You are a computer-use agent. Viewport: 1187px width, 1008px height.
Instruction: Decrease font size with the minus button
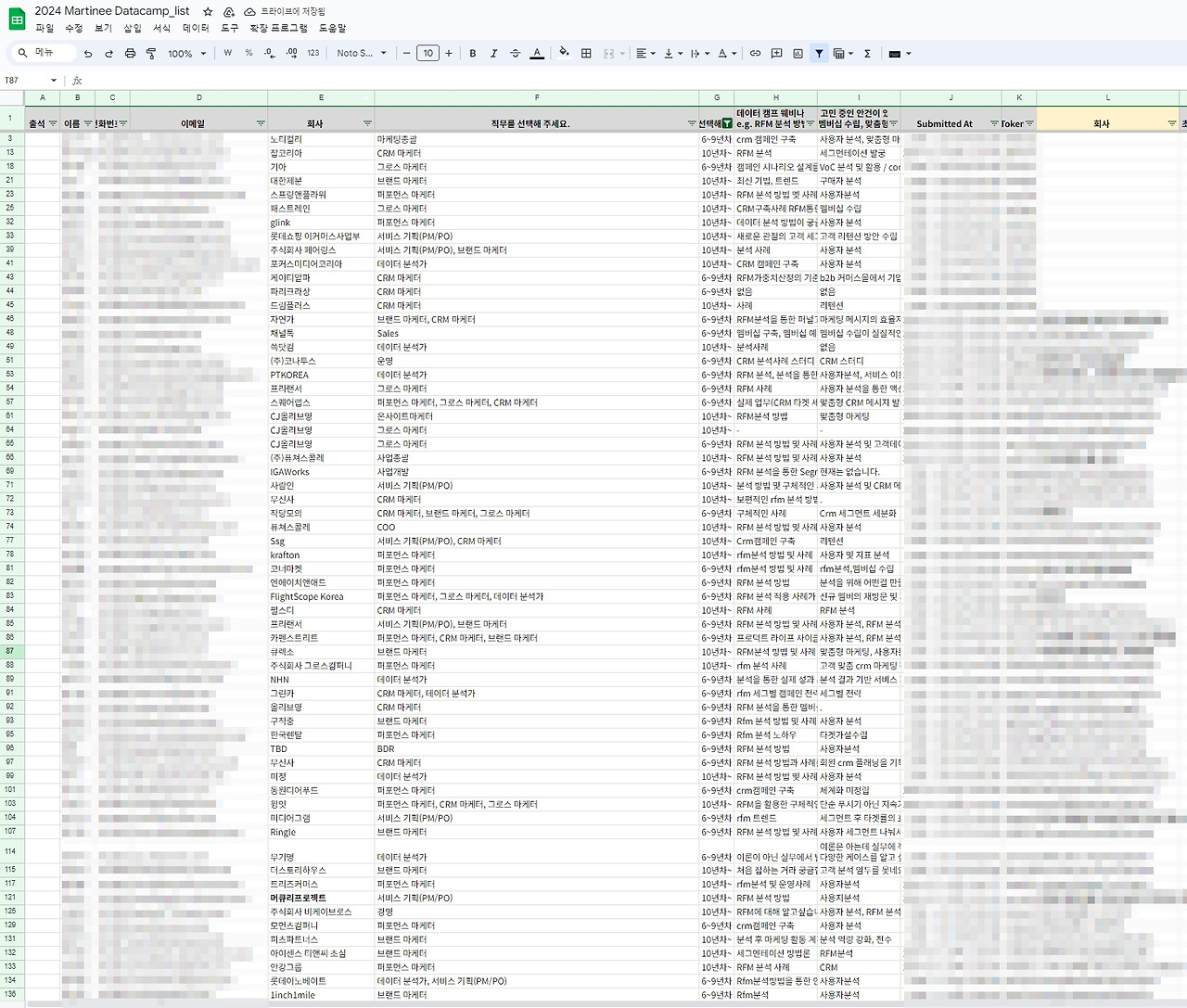click(406, 54)
